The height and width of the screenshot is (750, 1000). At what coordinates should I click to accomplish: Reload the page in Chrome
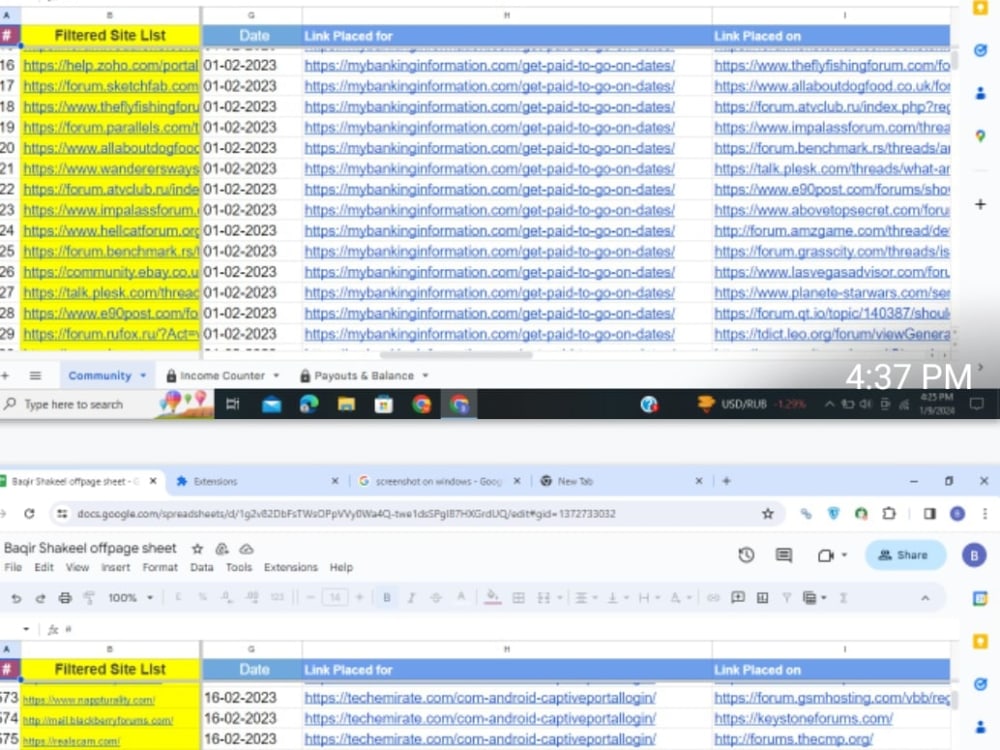(29, 513)
